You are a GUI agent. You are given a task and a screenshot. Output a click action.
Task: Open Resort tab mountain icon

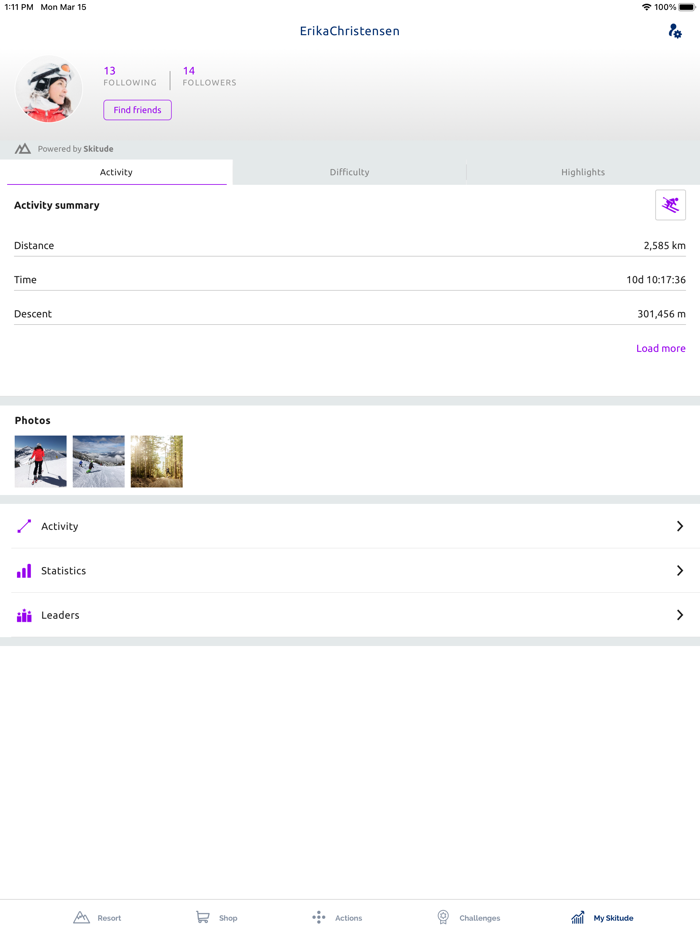(x=82, y=917)
